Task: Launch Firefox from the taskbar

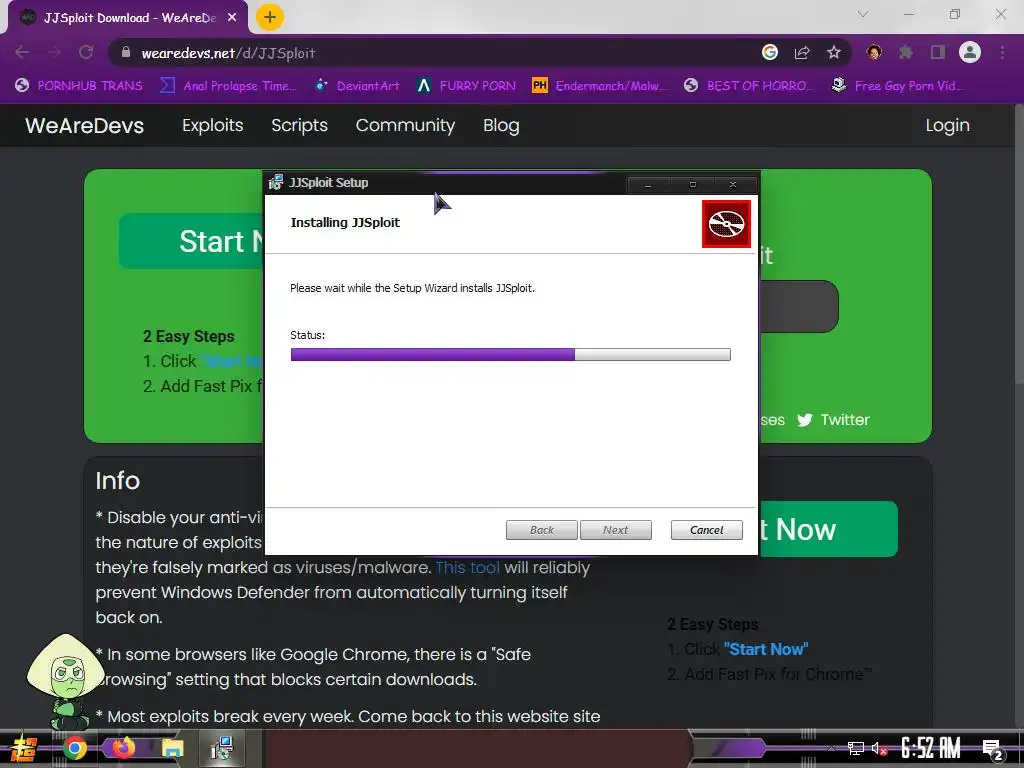Action: click(123, 748)
